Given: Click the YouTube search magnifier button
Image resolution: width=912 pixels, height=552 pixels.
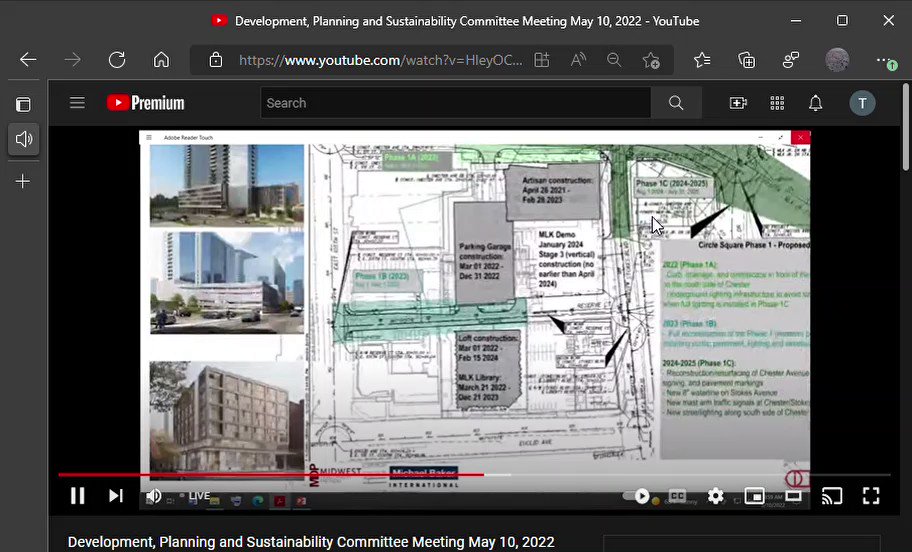Looking at the screenshot, I should tap(676, 103).
